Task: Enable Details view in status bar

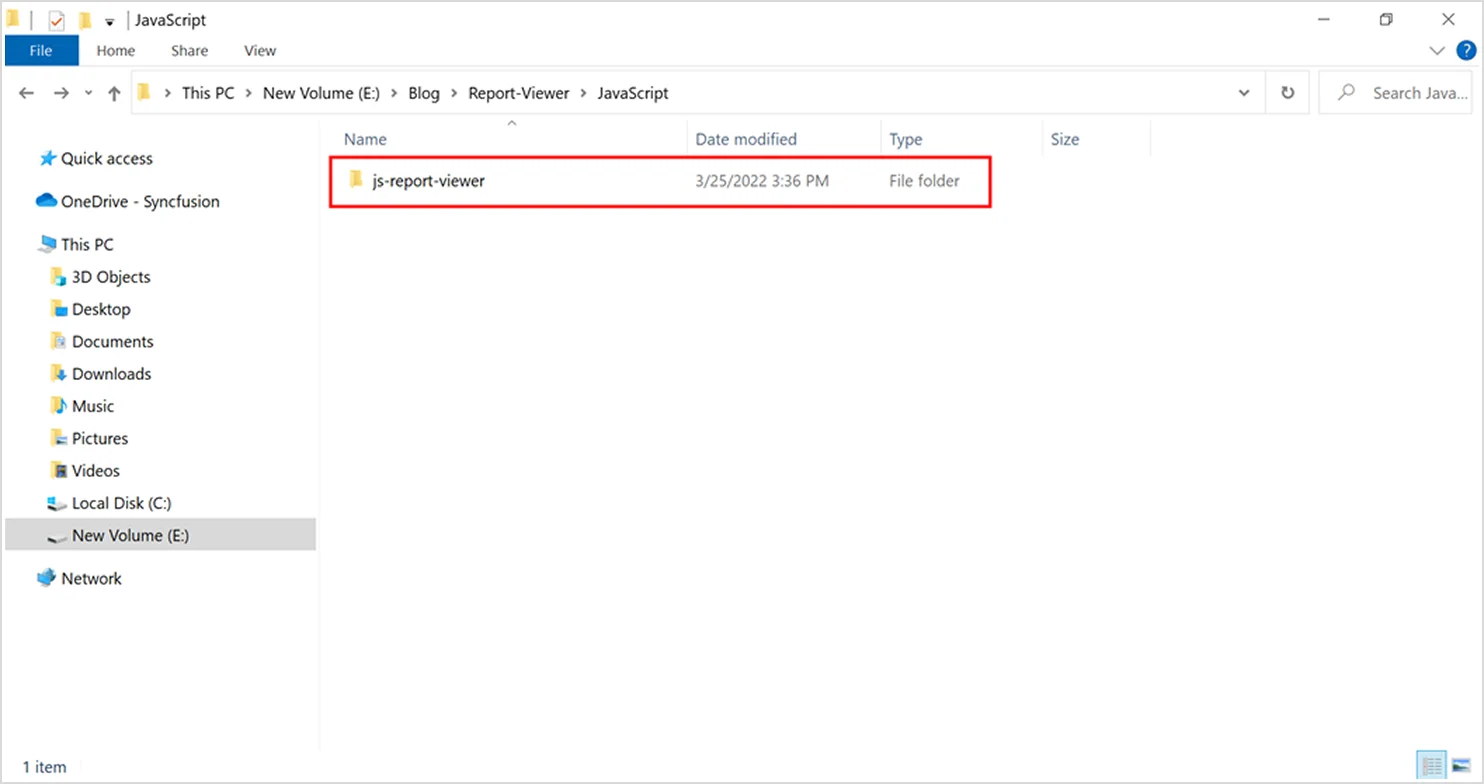Action: coord(1430,765)
